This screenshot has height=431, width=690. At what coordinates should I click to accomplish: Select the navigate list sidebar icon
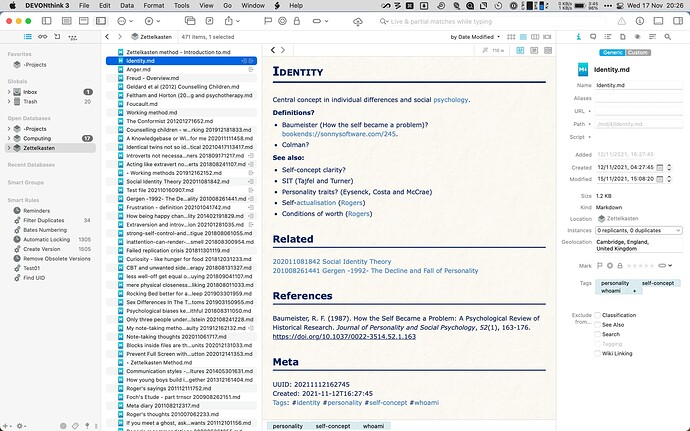tap(28, 37)
